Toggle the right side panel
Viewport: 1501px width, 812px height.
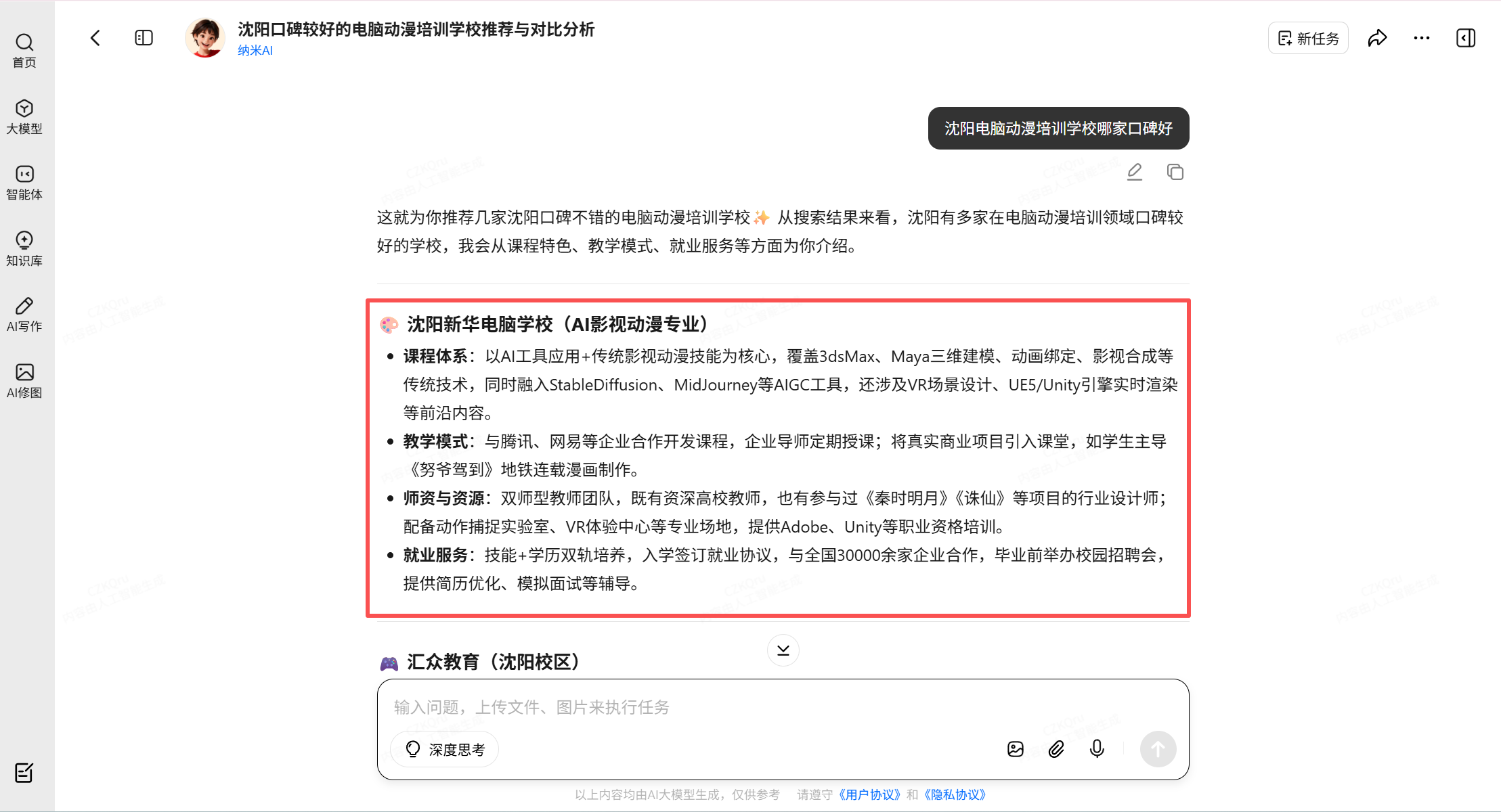pyautogui.click(x=1465, y=38)
